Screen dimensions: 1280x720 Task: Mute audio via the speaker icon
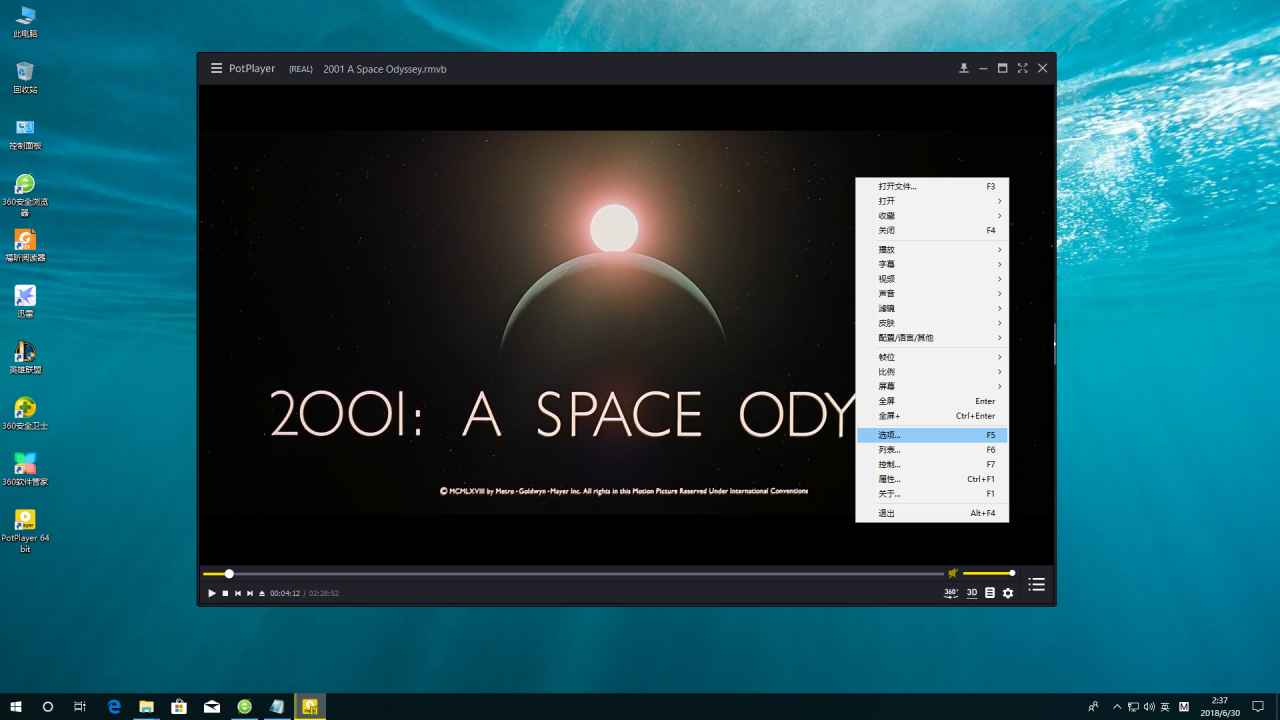tap(953, 573)
